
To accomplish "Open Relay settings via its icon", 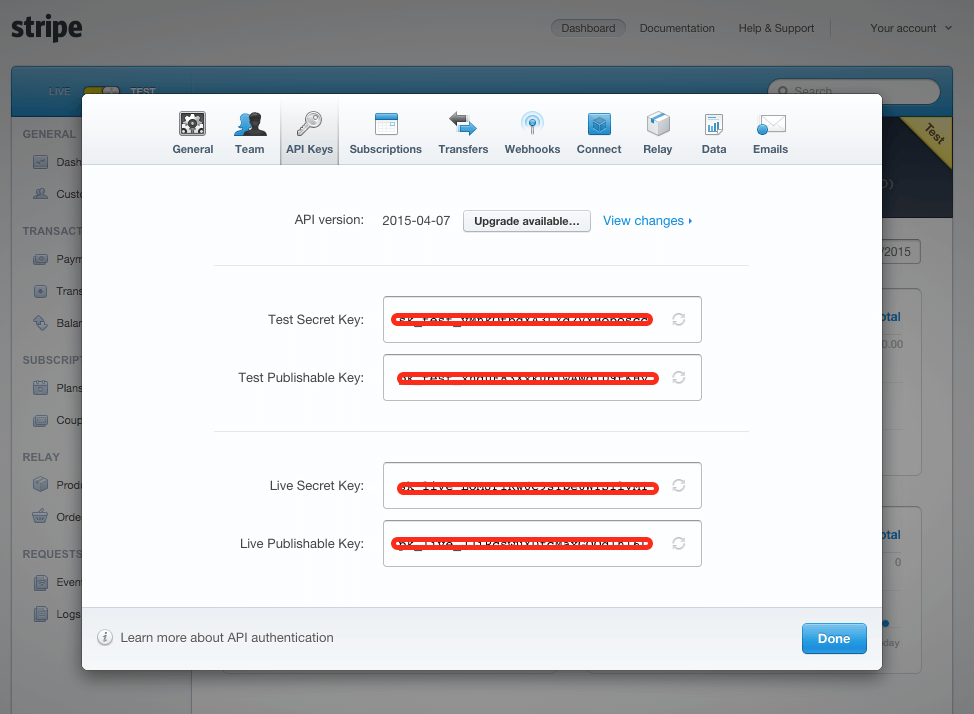I will coord(657,123).
